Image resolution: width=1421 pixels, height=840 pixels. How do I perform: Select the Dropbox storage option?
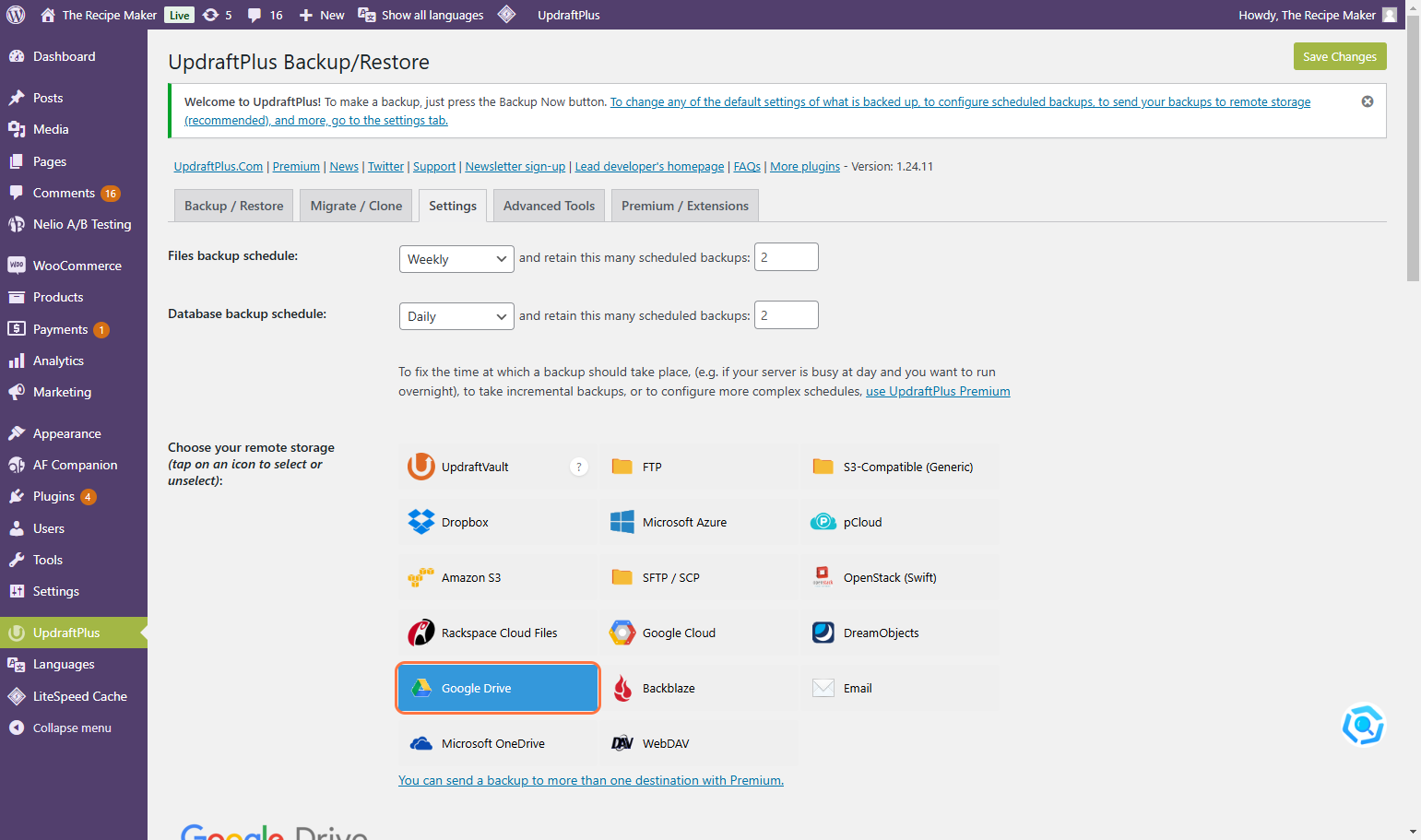pyautogui.click(x=498, y=522)
